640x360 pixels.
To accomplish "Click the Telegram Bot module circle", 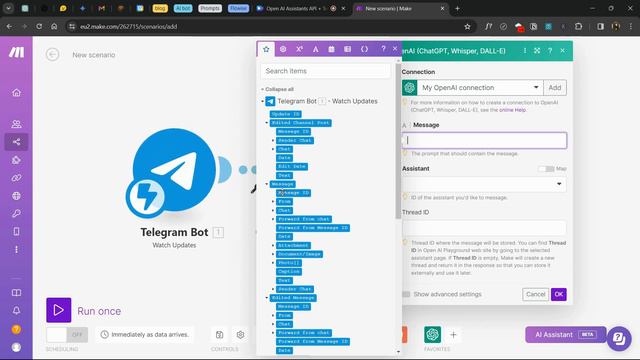I will [x=174, y=170].
